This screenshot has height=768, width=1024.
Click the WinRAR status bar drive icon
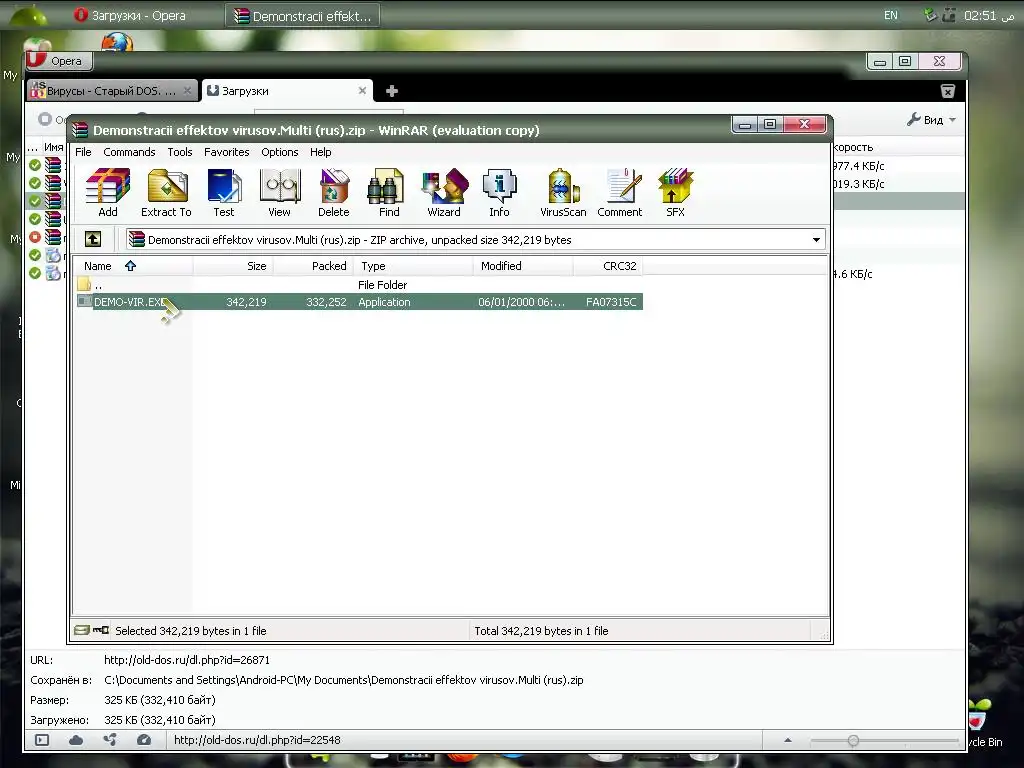click(82, 630)
